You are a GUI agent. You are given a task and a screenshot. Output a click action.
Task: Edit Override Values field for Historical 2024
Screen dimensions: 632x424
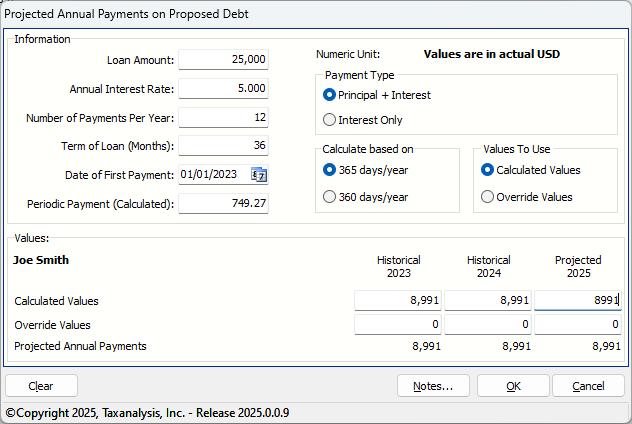coord(488,324)
